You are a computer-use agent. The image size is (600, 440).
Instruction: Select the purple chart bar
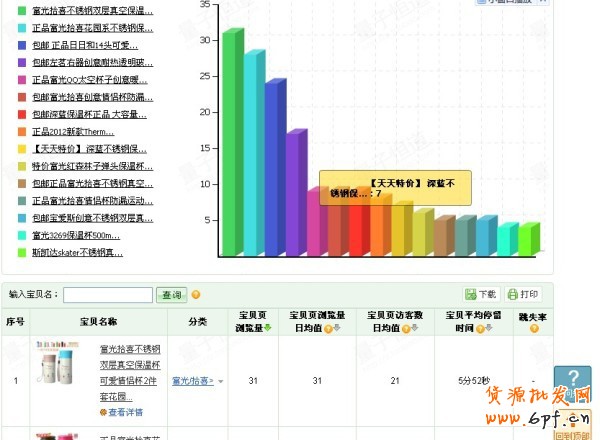click(297, 192)
